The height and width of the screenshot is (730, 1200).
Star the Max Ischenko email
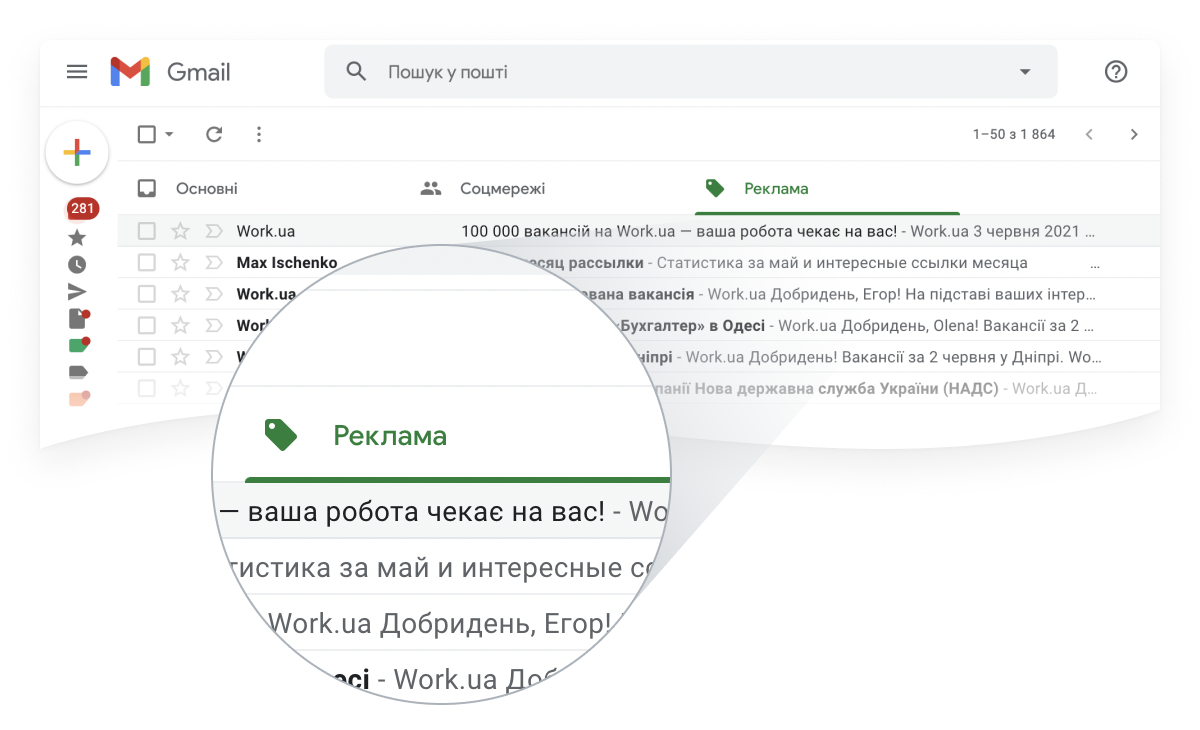pos(180,263)
